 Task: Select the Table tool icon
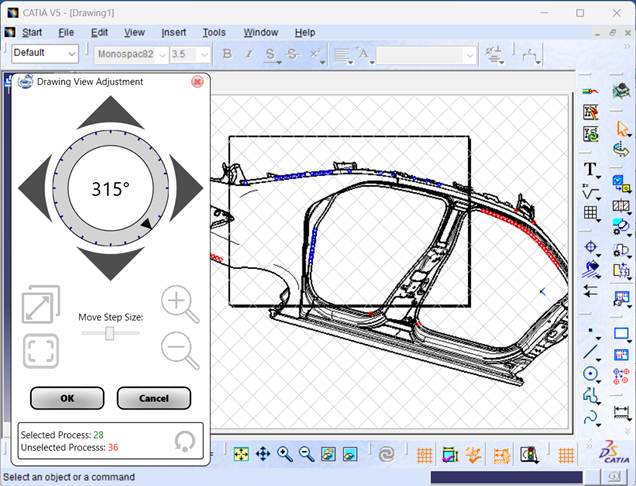pyautogui.click(x=590, y=213)
